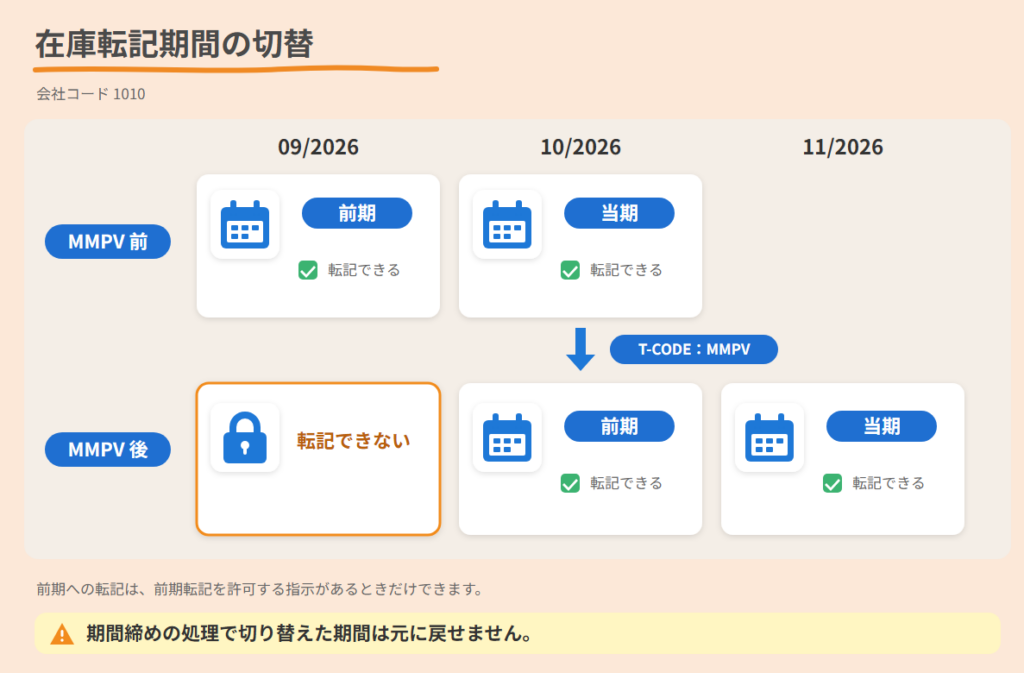
Task: Click the calendar icon in the MMPV前 09/2026 card
Action: coord(245,225)
